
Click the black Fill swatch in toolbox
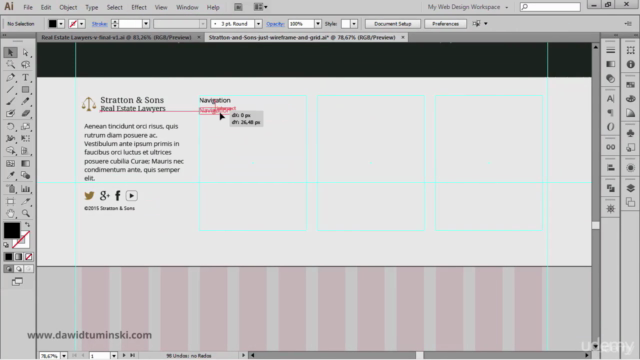pyautogui.click(x=12, y=230)
